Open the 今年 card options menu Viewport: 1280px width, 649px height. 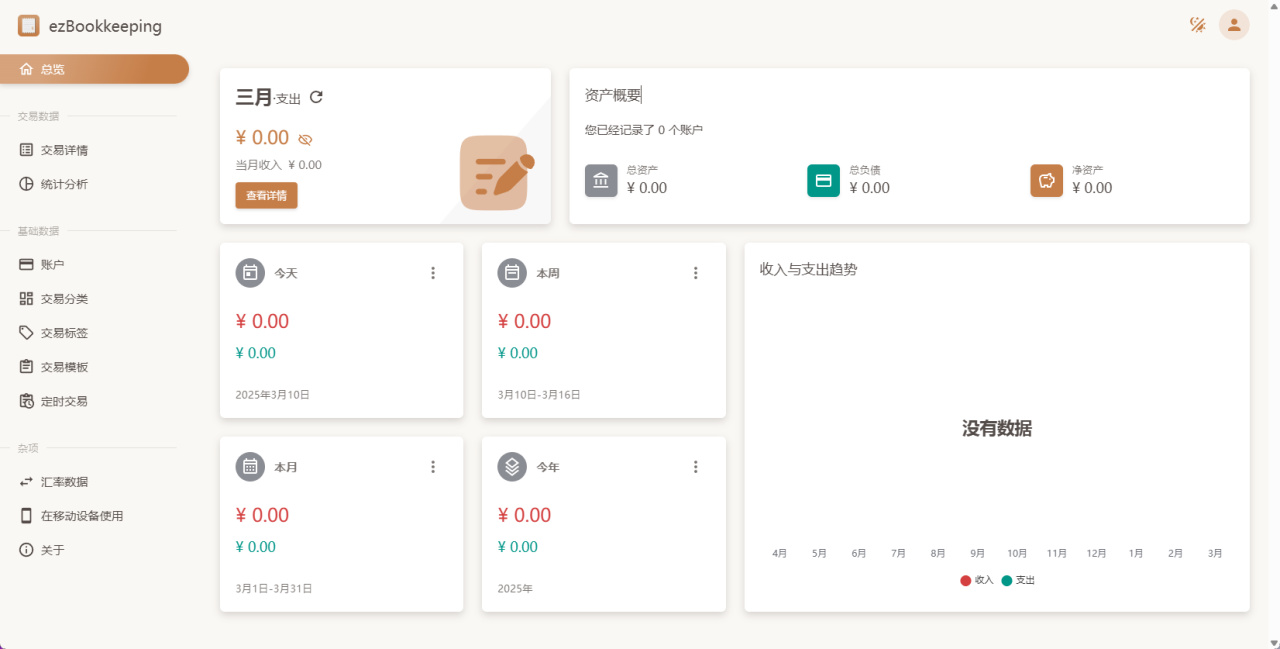[x=696, y=467]
